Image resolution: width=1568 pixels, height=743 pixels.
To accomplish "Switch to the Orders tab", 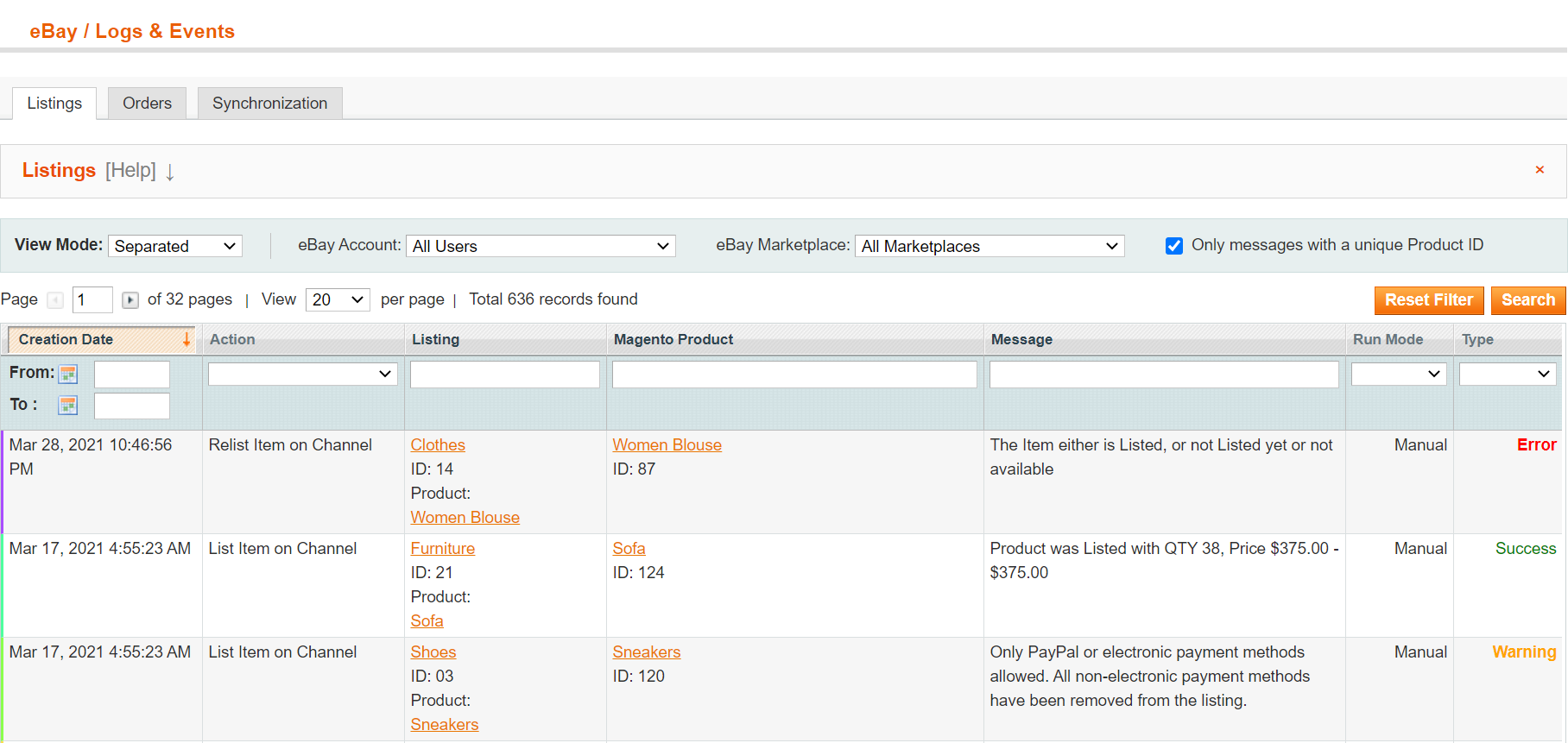I will click(x=147, y=104).
